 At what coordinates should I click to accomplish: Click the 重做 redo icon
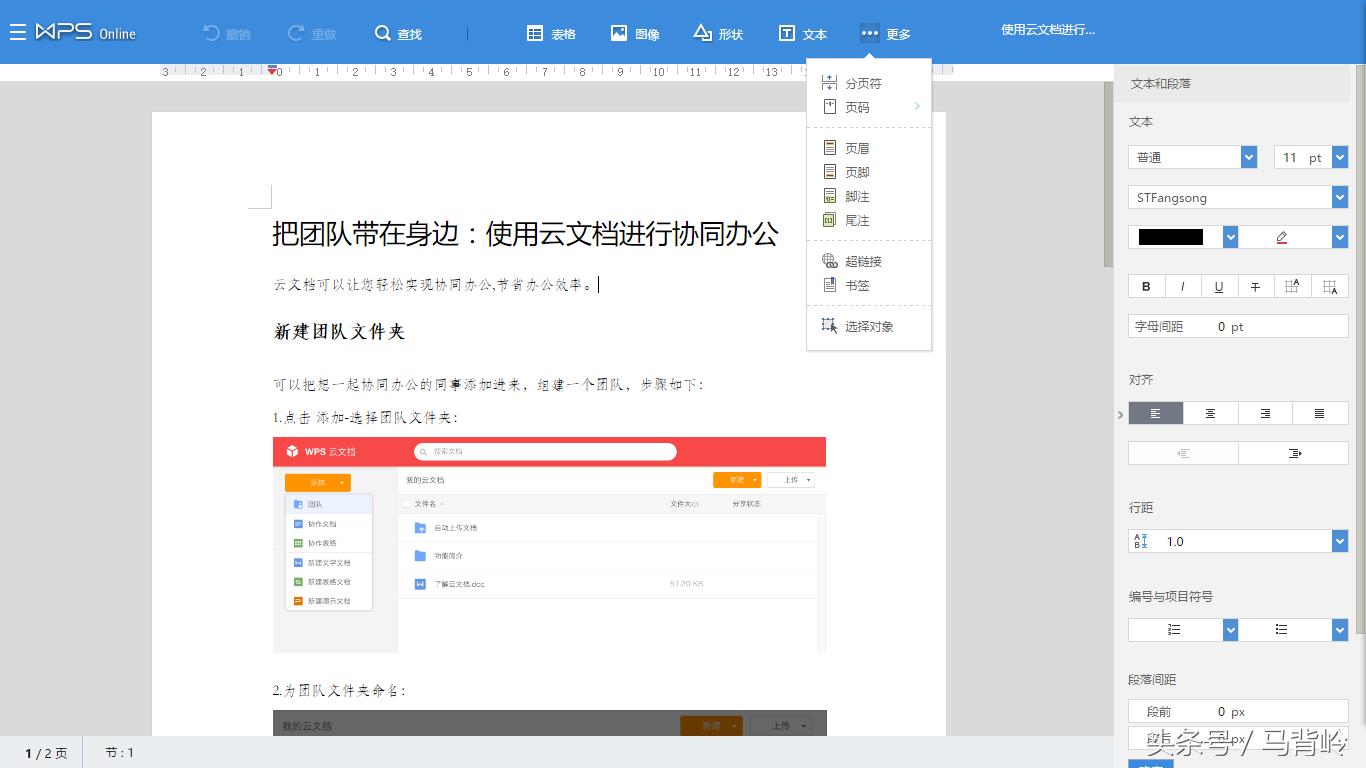tap(312, 32)
